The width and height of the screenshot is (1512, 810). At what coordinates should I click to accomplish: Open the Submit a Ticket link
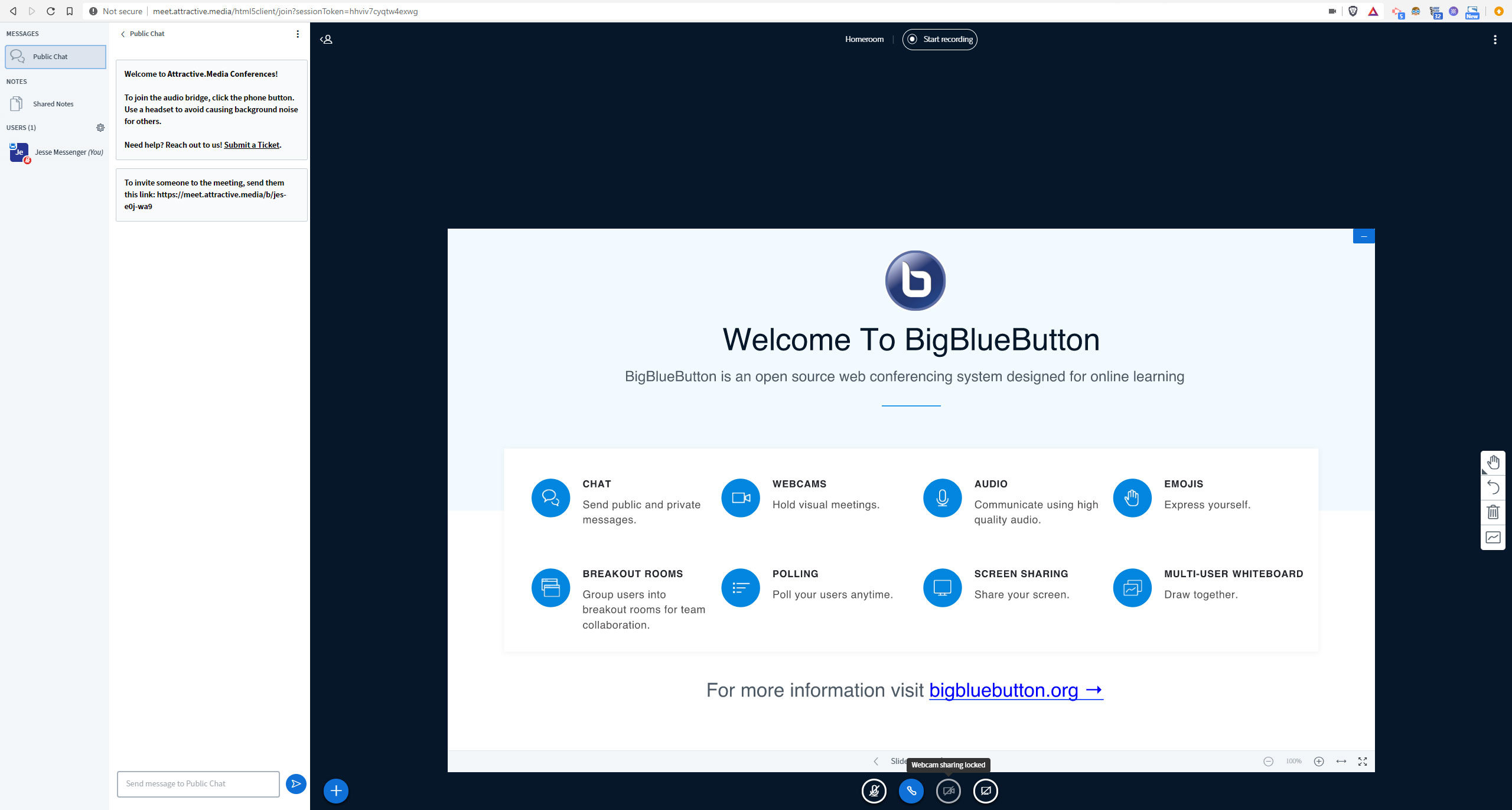coord(252,144)
